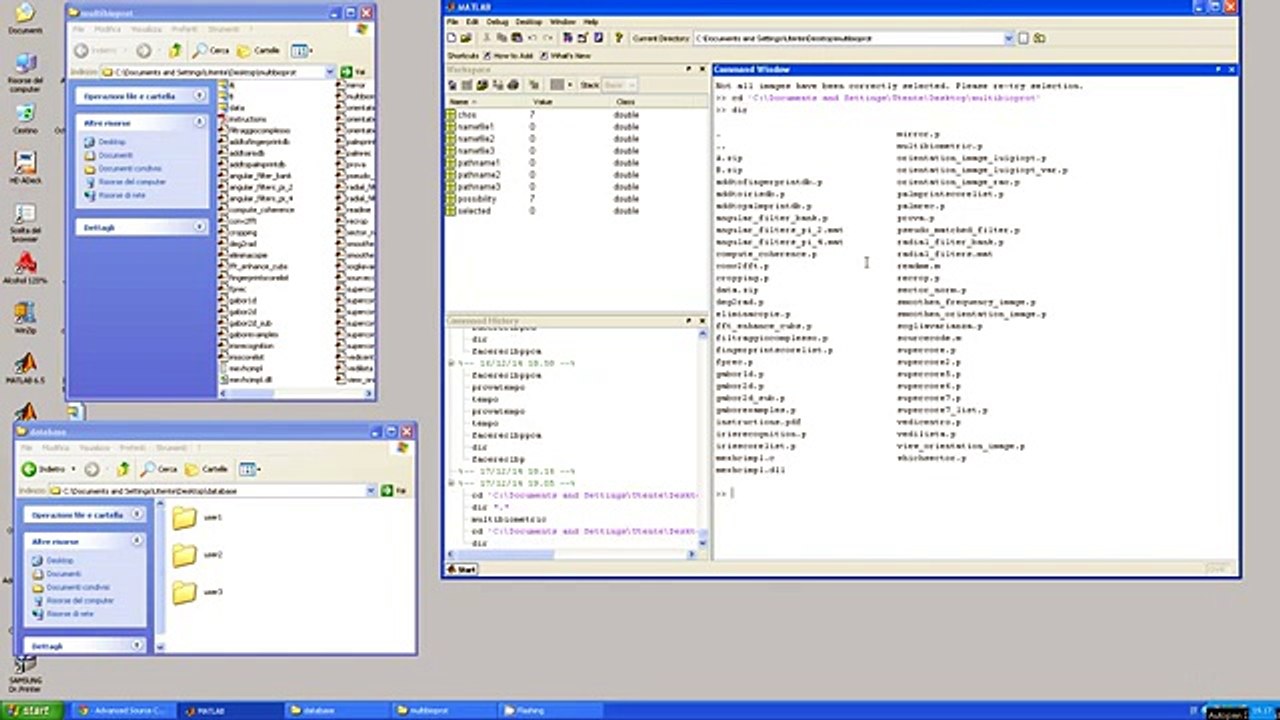Go up one directory level in MATLAB

click(x=1040, y=38)
